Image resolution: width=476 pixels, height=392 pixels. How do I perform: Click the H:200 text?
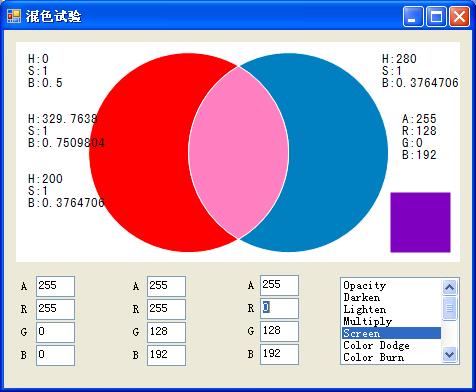pos(45,179)
